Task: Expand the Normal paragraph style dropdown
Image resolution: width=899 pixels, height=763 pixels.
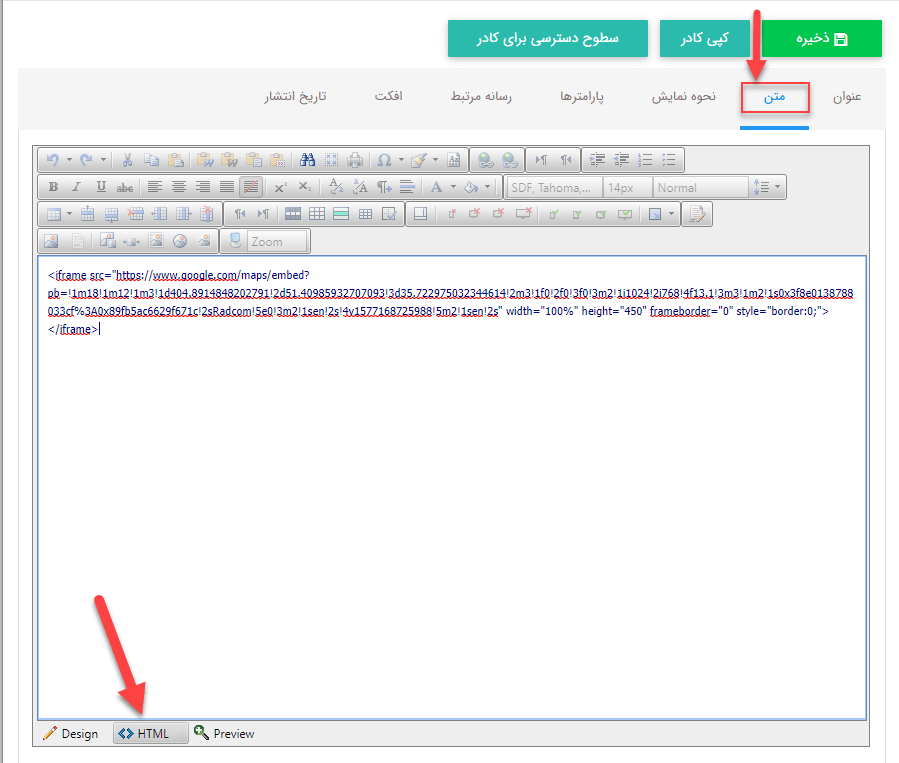Action: [700, 187]
